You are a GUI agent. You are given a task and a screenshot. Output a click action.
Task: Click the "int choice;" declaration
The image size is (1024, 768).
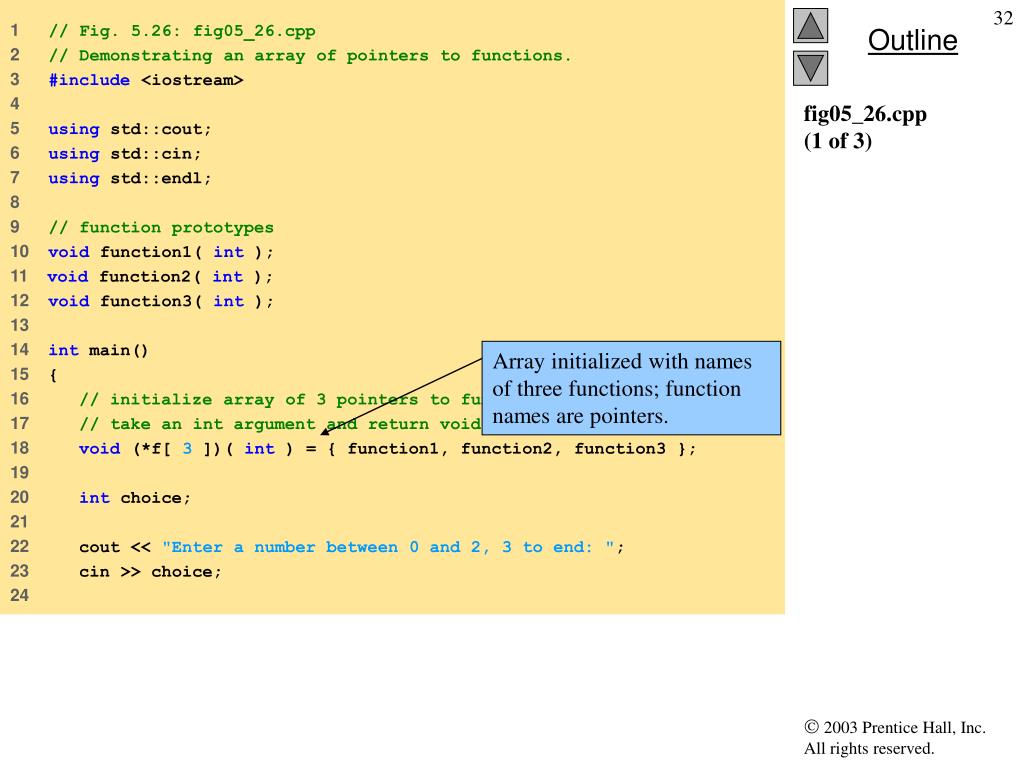[135, 498]
